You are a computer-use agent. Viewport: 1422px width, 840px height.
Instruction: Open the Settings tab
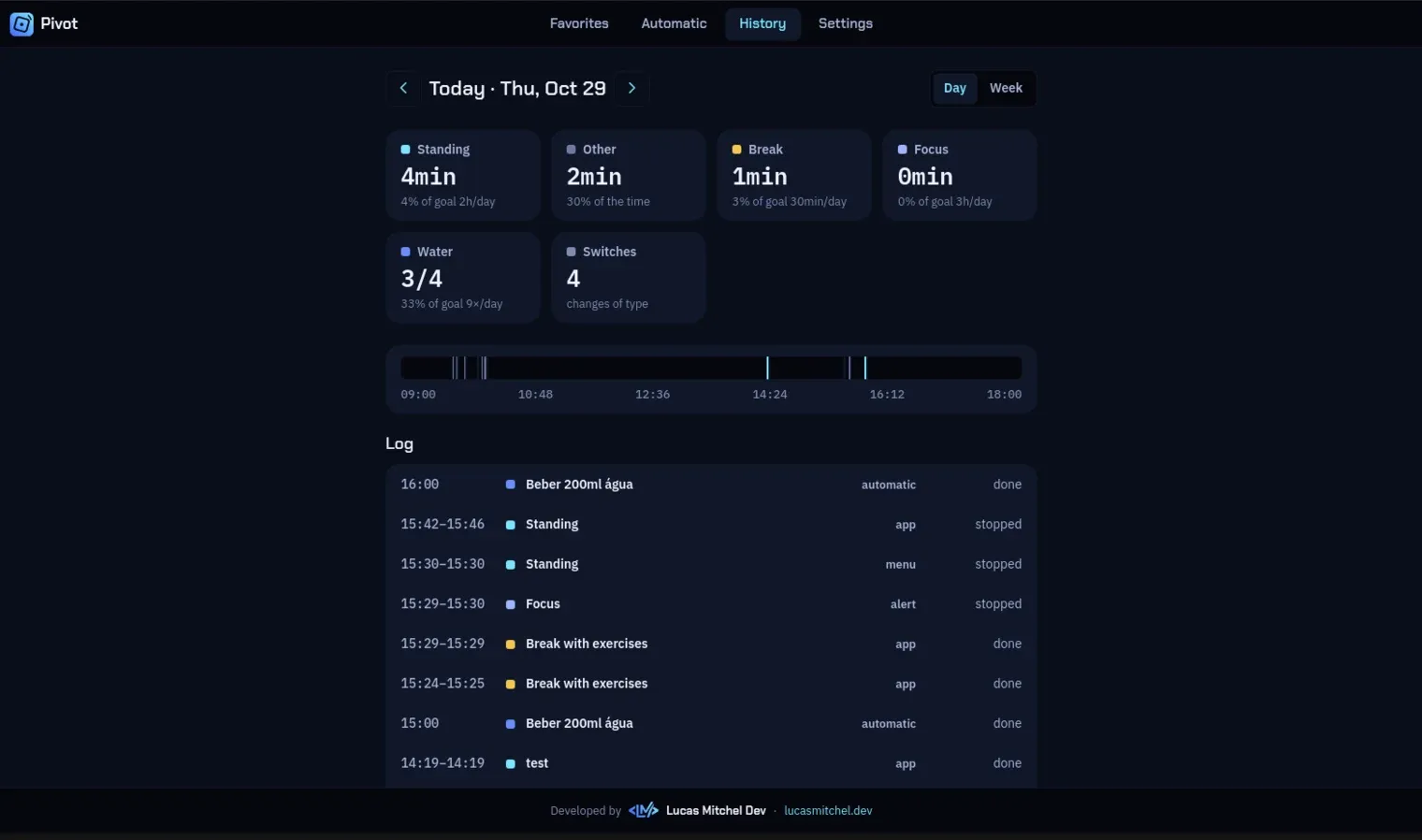tap(846, 23)
